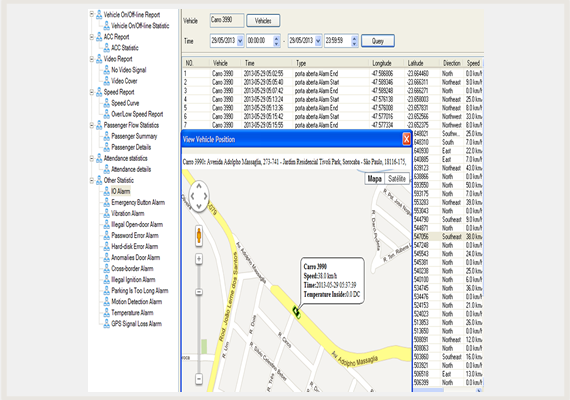Select row with time 2013-05-29 05:13:24

[x=332, y=99]
